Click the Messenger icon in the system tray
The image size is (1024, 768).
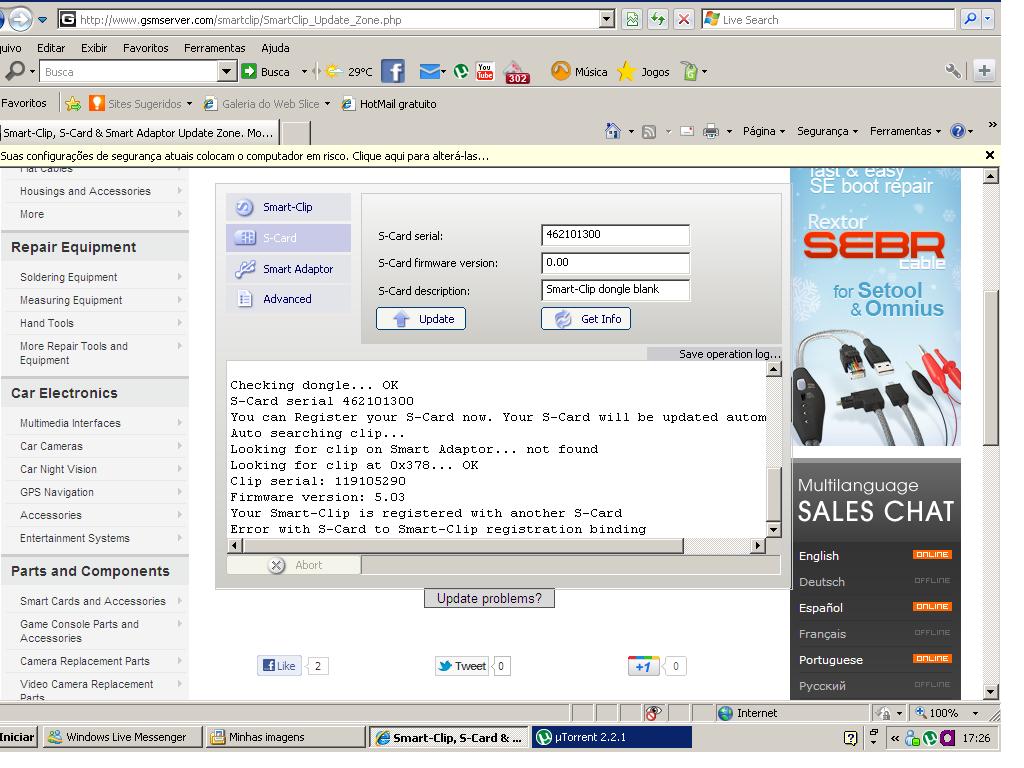click(912, 738)
